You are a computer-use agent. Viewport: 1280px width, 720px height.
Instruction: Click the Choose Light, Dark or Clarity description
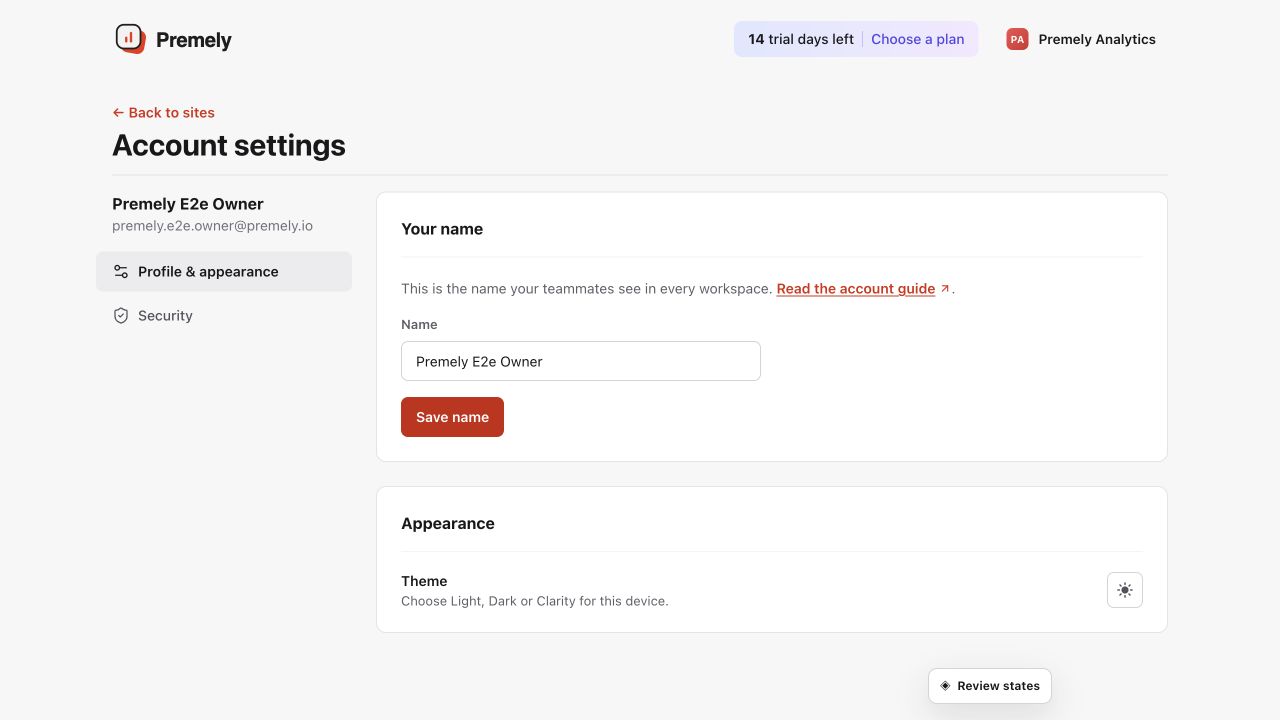click(x=535, y=601)
